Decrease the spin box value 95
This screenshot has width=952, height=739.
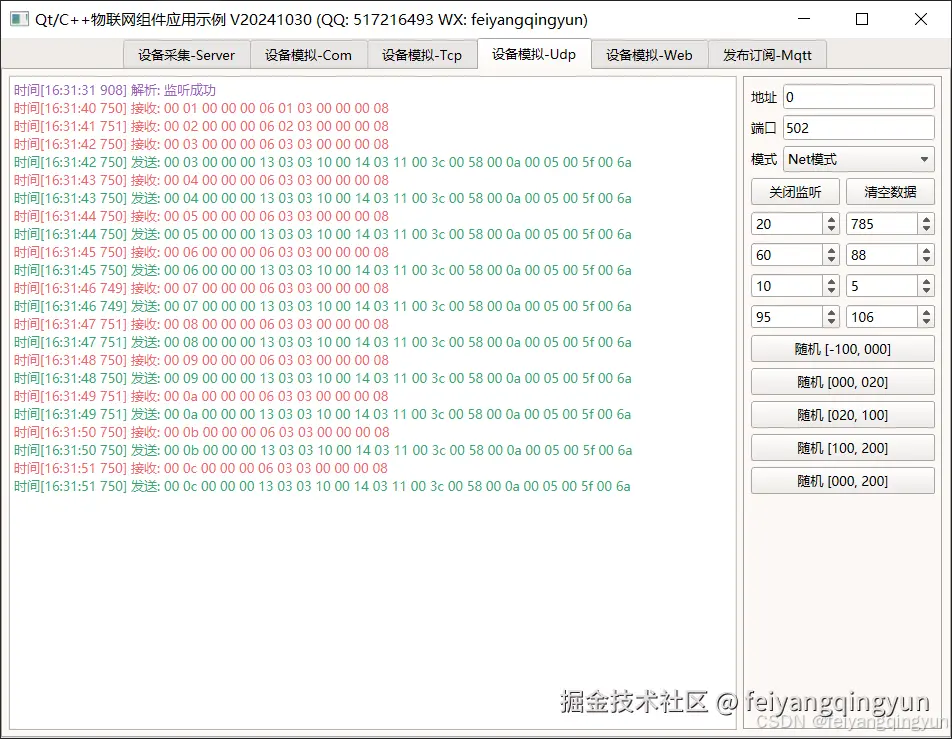[831, 322]
